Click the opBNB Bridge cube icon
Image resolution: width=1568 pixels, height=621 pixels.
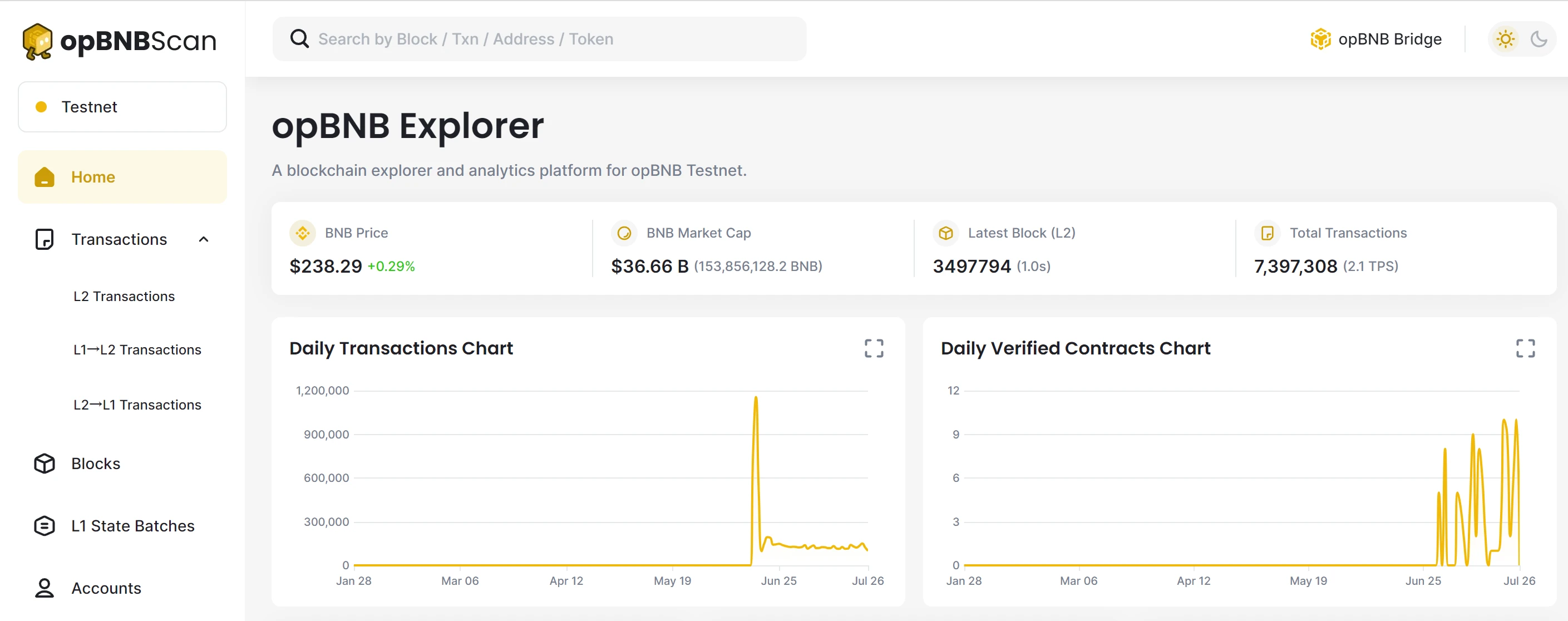(1320, 39)
